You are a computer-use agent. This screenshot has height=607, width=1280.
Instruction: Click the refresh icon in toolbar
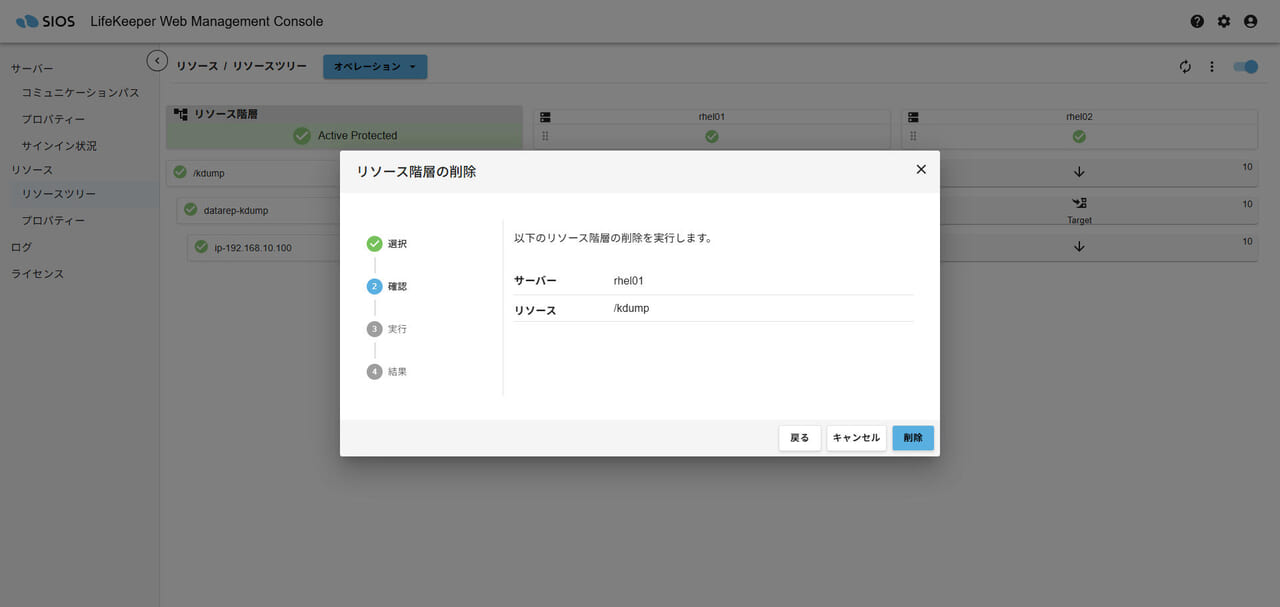coord(1185,67)
